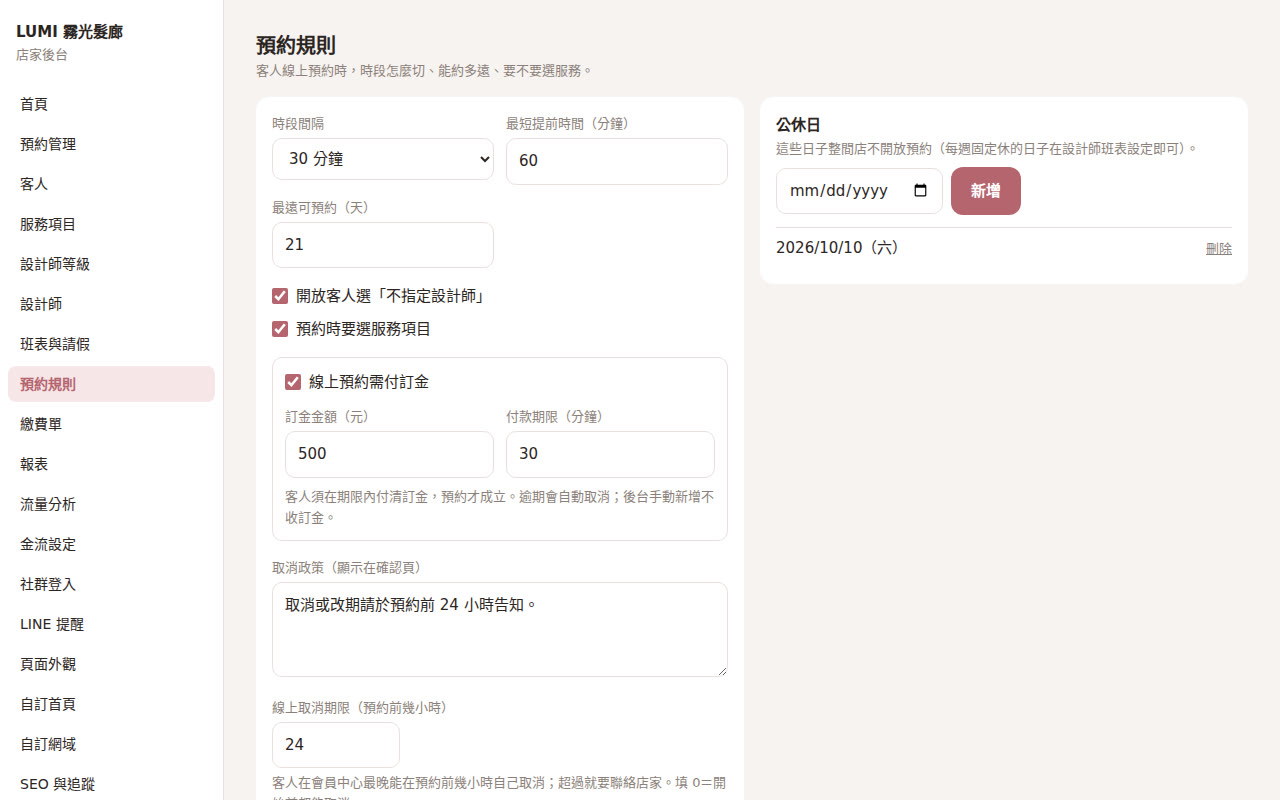The image size is (1280, 800).
Task: Toggle 開放客人選「不指定設計師」 checkbox
Action: coord(280,296)
